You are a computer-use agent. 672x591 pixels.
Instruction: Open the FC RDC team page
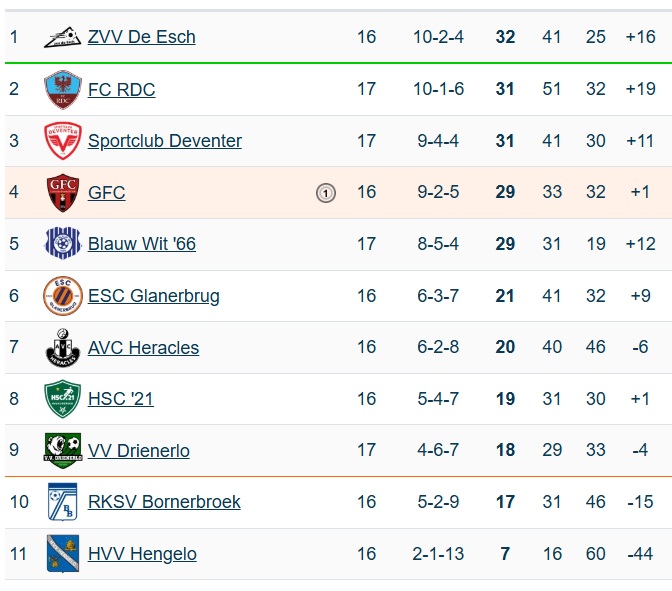pos(122,90)
